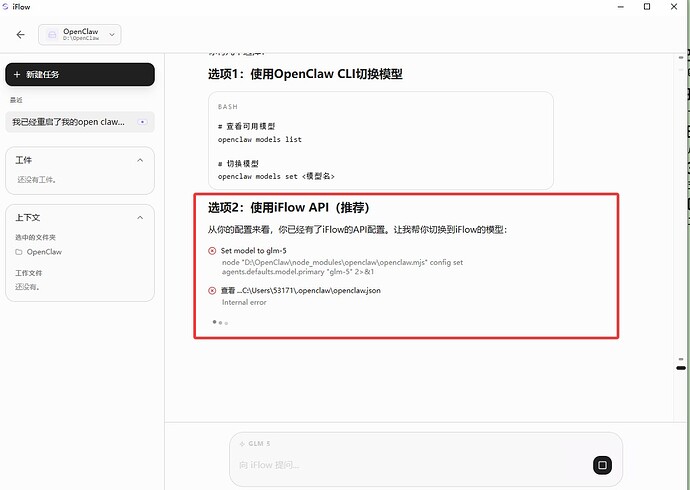
Task: Minimize the iFlow window
Action: click(620, 7)
